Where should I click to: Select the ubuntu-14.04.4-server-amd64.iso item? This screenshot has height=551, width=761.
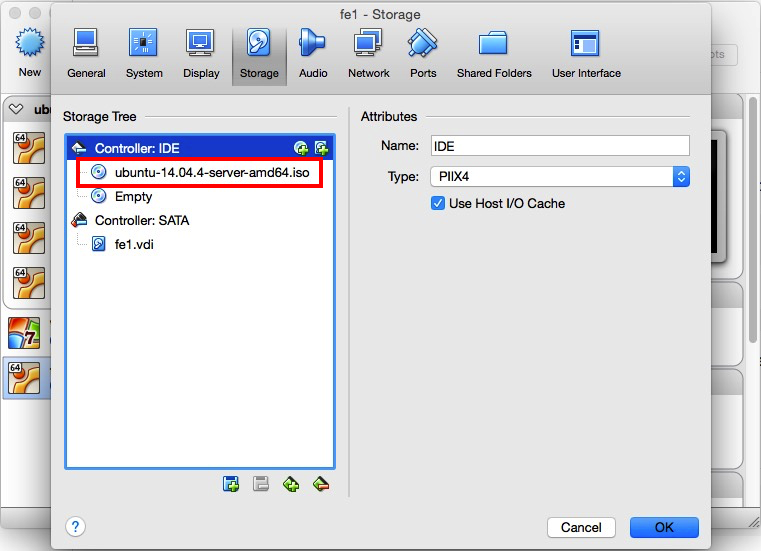coord(199,172)
